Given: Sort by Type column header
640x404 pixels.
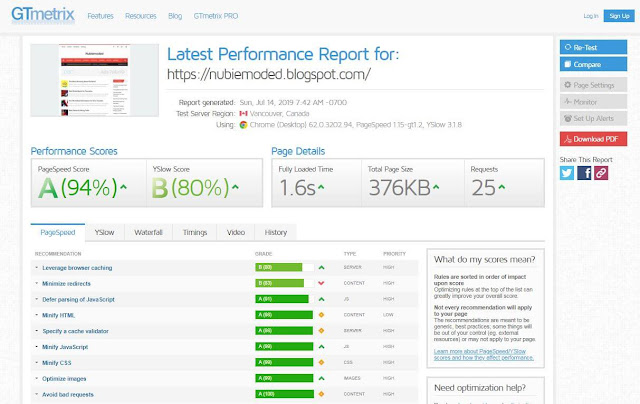Looking at the screenshot, I should tap(350, 254).
